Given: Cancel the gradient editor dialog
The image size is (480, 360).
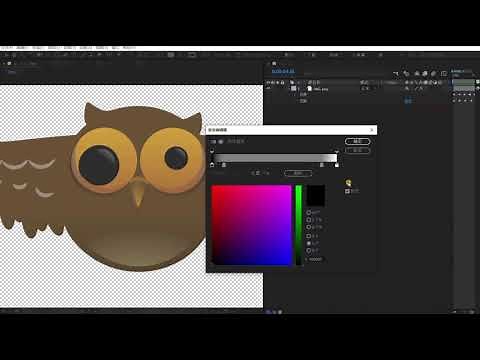Looking at the screenshot, I should pyautogui.click(x=357, y=150).
